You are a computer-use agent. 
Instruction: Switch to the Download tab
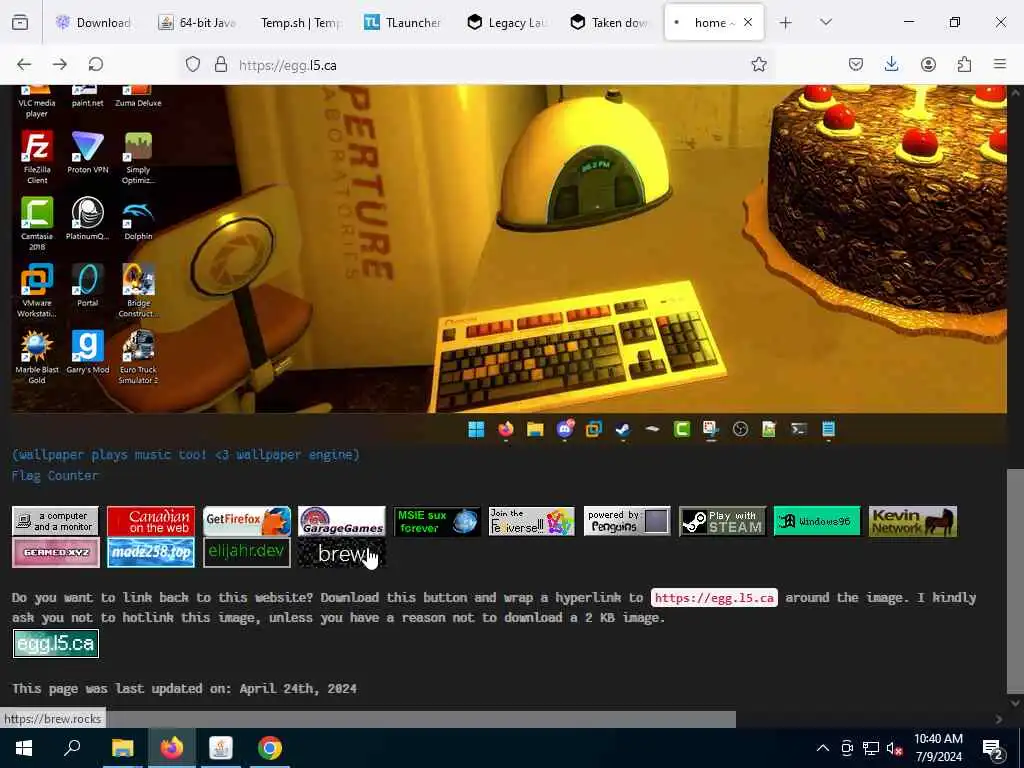pyautogui.click(x=94, y=23)
